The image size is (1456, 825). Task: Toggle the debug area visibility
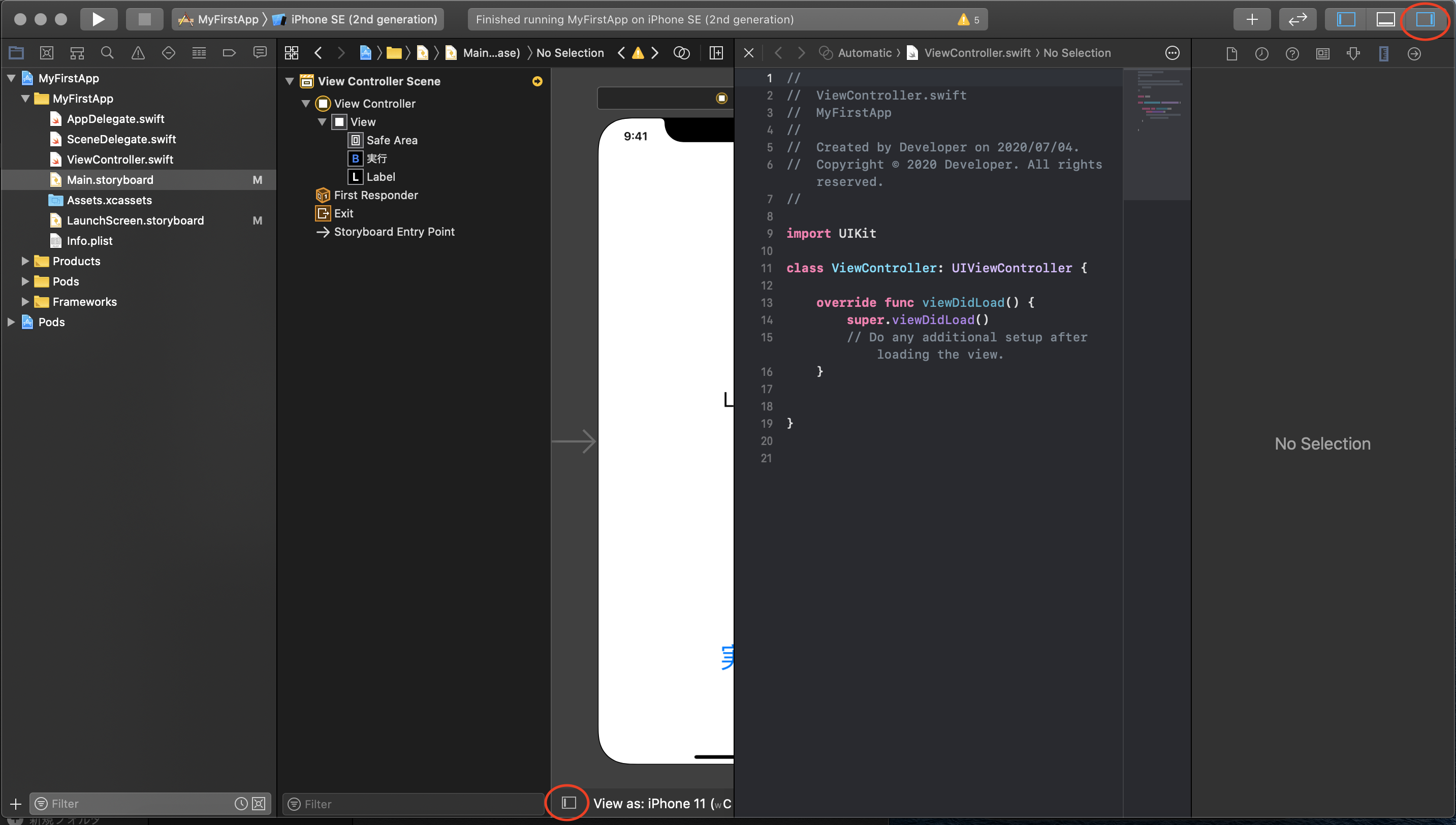pos(1385,19)
